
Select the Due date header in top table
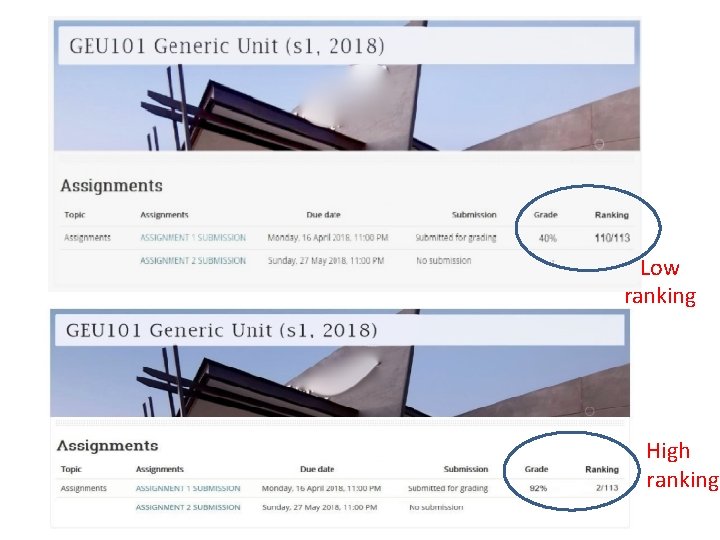(x=323, y=214)
